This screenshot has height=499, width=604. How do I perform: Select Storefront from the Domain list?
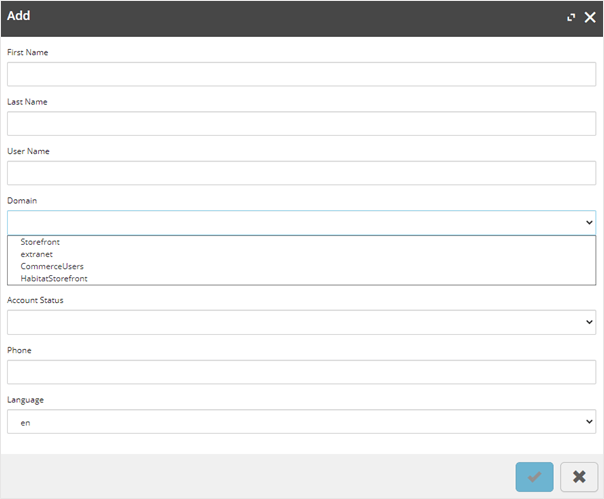tap(302, 242)
